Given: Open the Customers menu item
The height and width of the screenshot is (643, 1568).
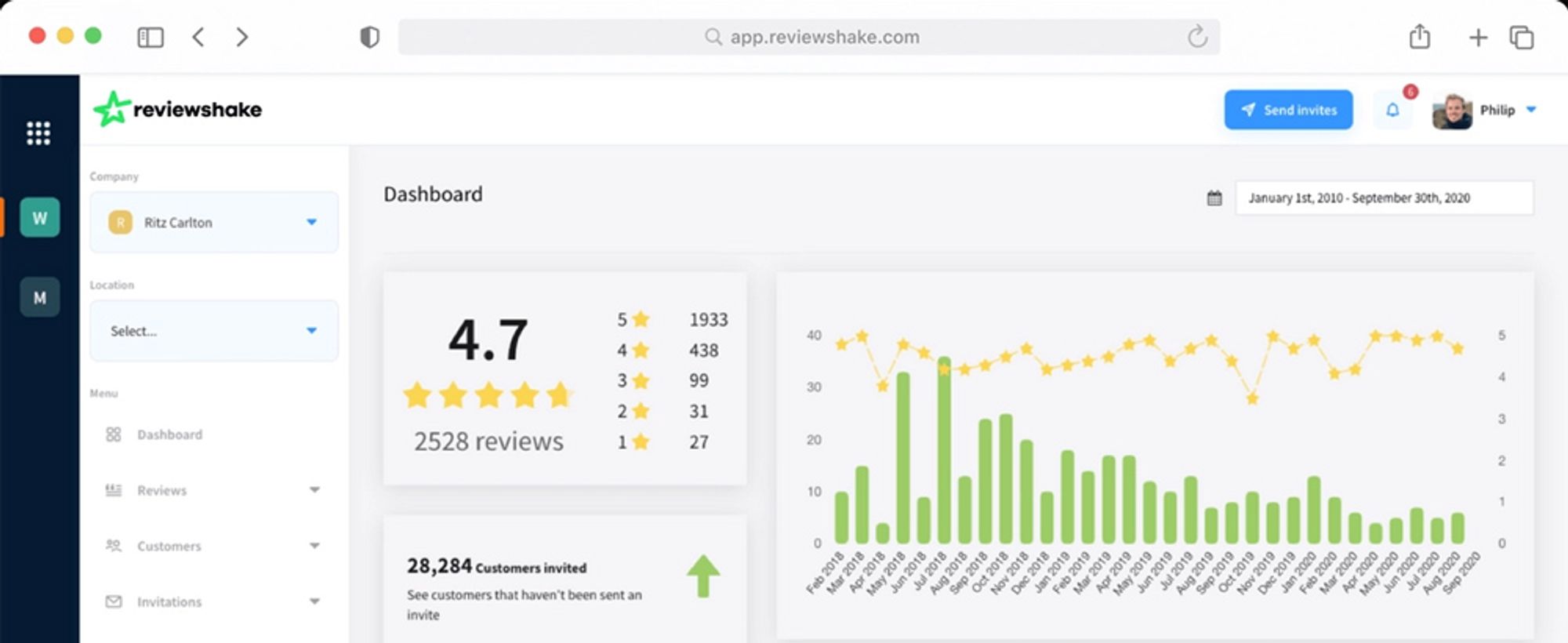Looking at the screenshot, I should pos(169,546).
